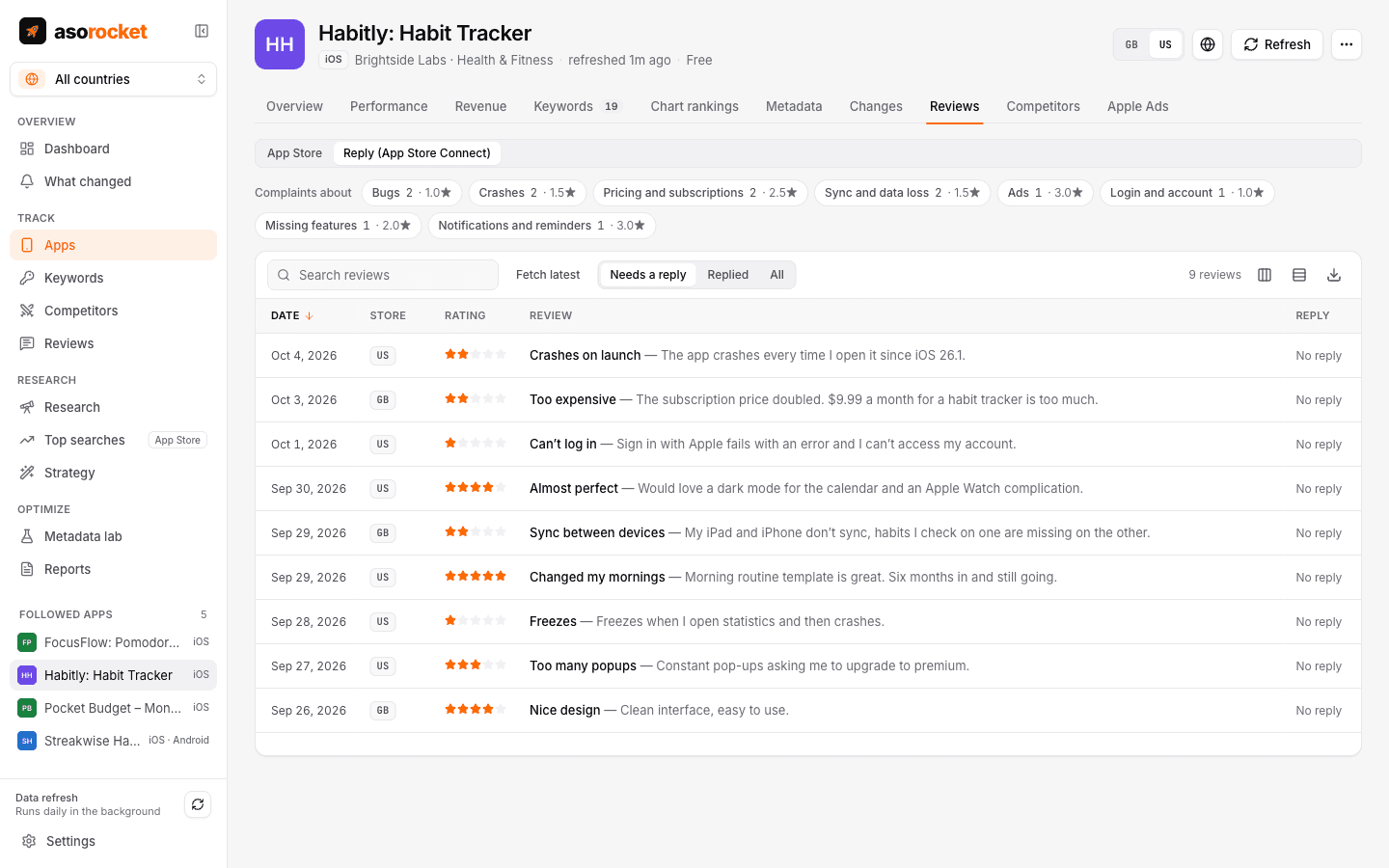Open the Almost perfect review
This screenshot has height=868, width=1389.
(x=808, y=489)
